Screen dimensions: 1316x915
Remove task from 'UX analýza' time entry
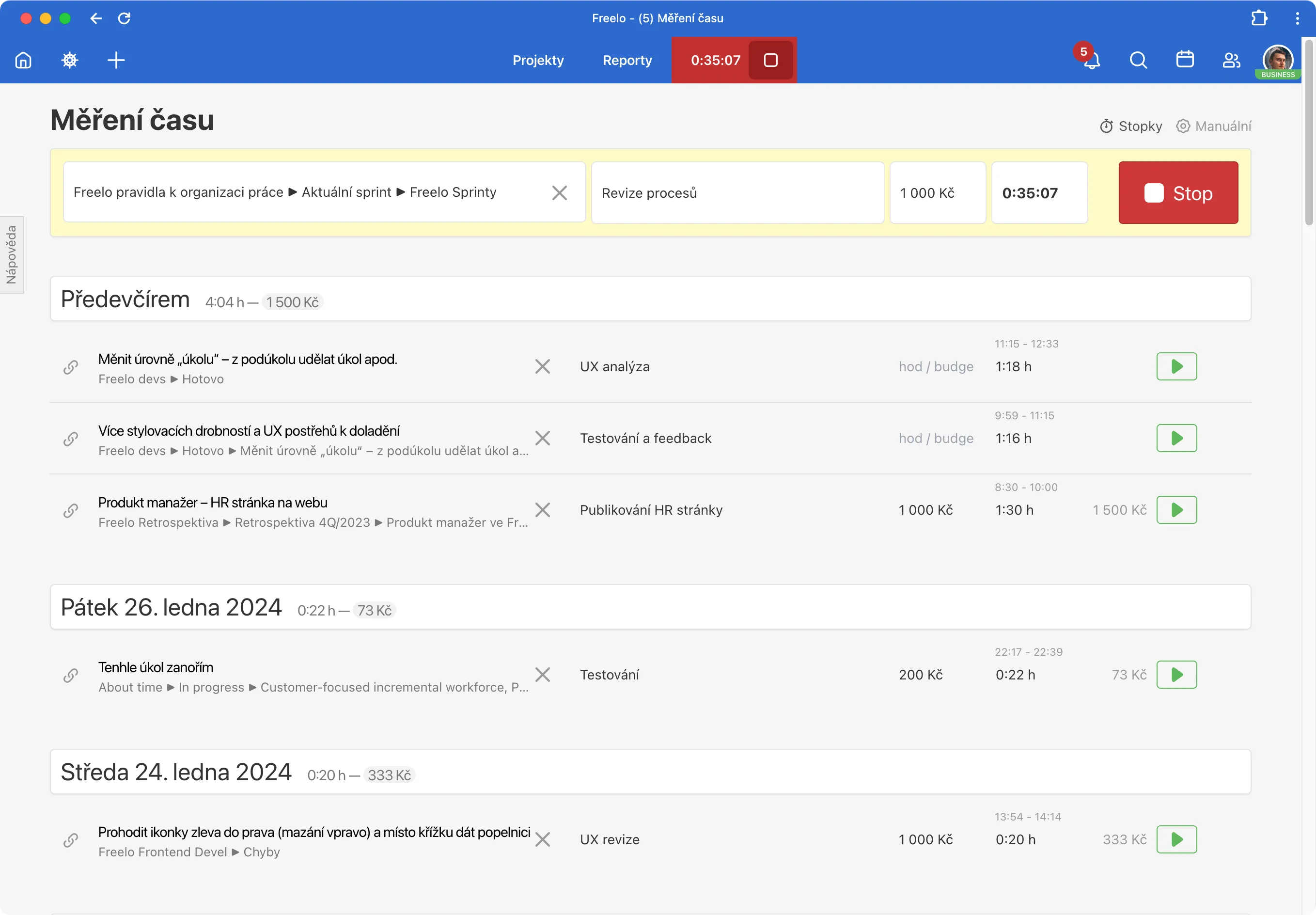click(x=542, y=367)
